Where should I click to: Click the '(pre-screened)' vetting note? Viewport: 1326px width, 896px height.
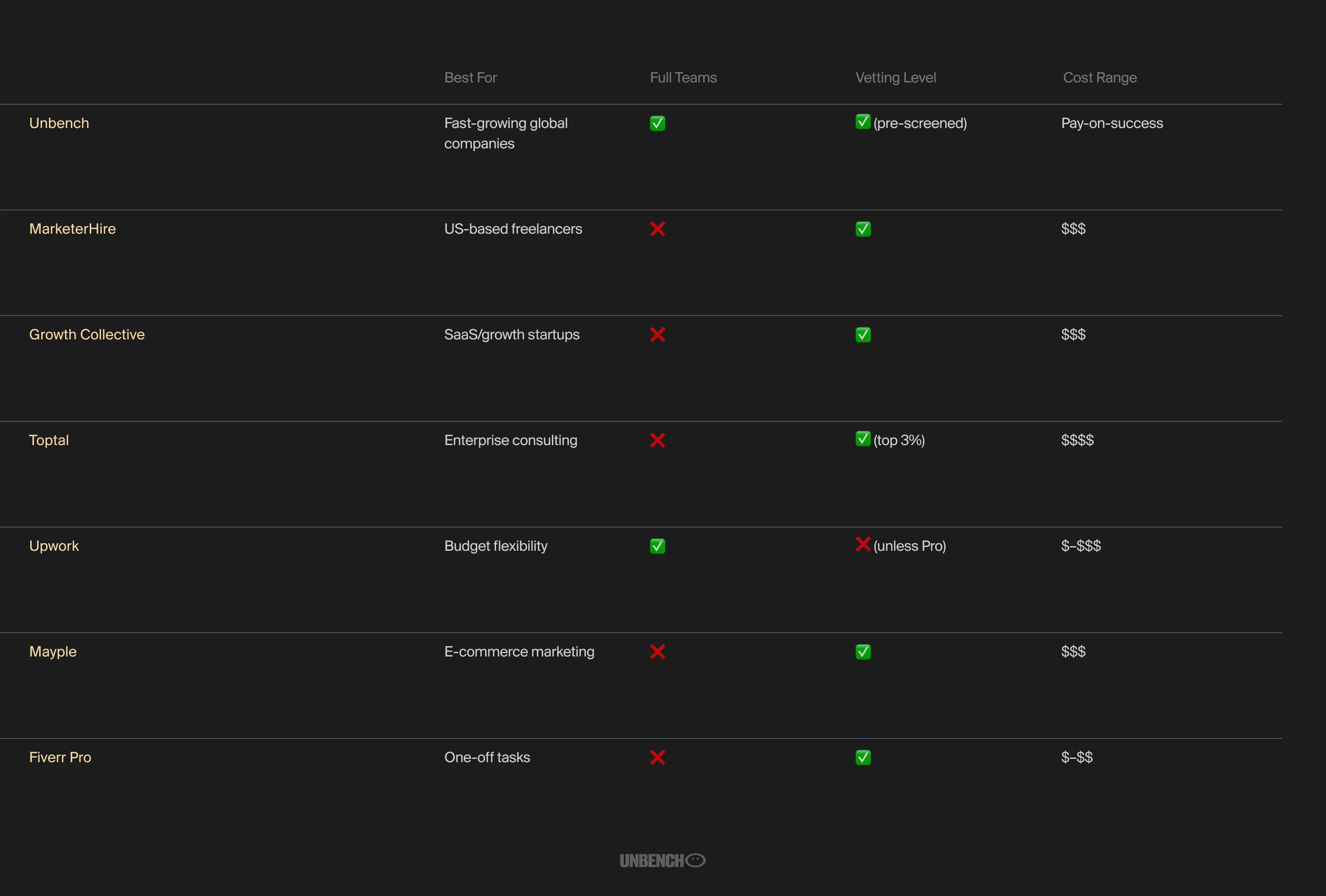coord(920,123)
